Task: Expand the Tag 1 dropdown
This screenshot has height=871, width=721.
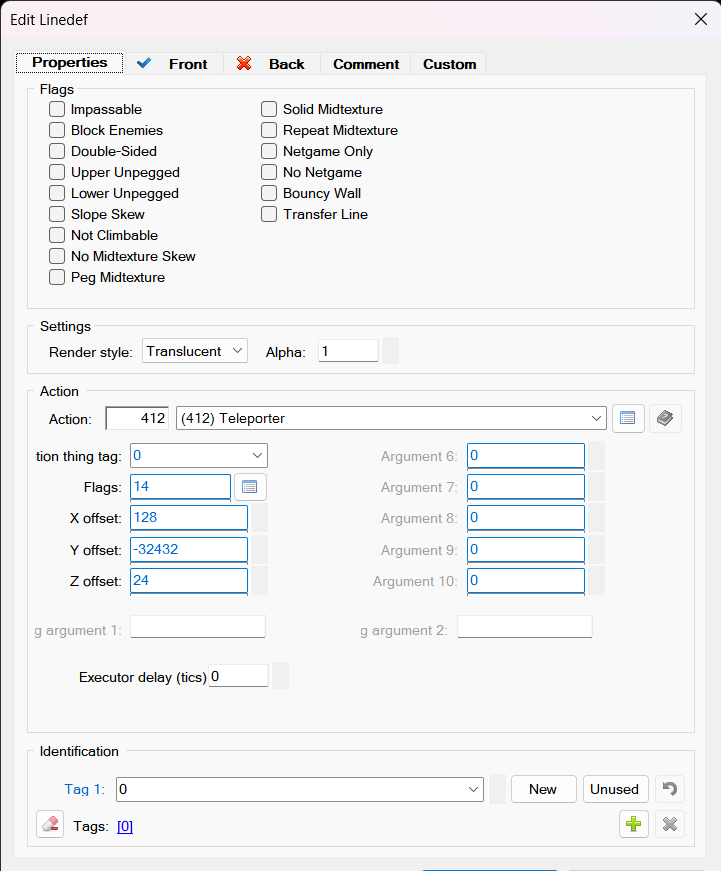Action: [300, 789]
